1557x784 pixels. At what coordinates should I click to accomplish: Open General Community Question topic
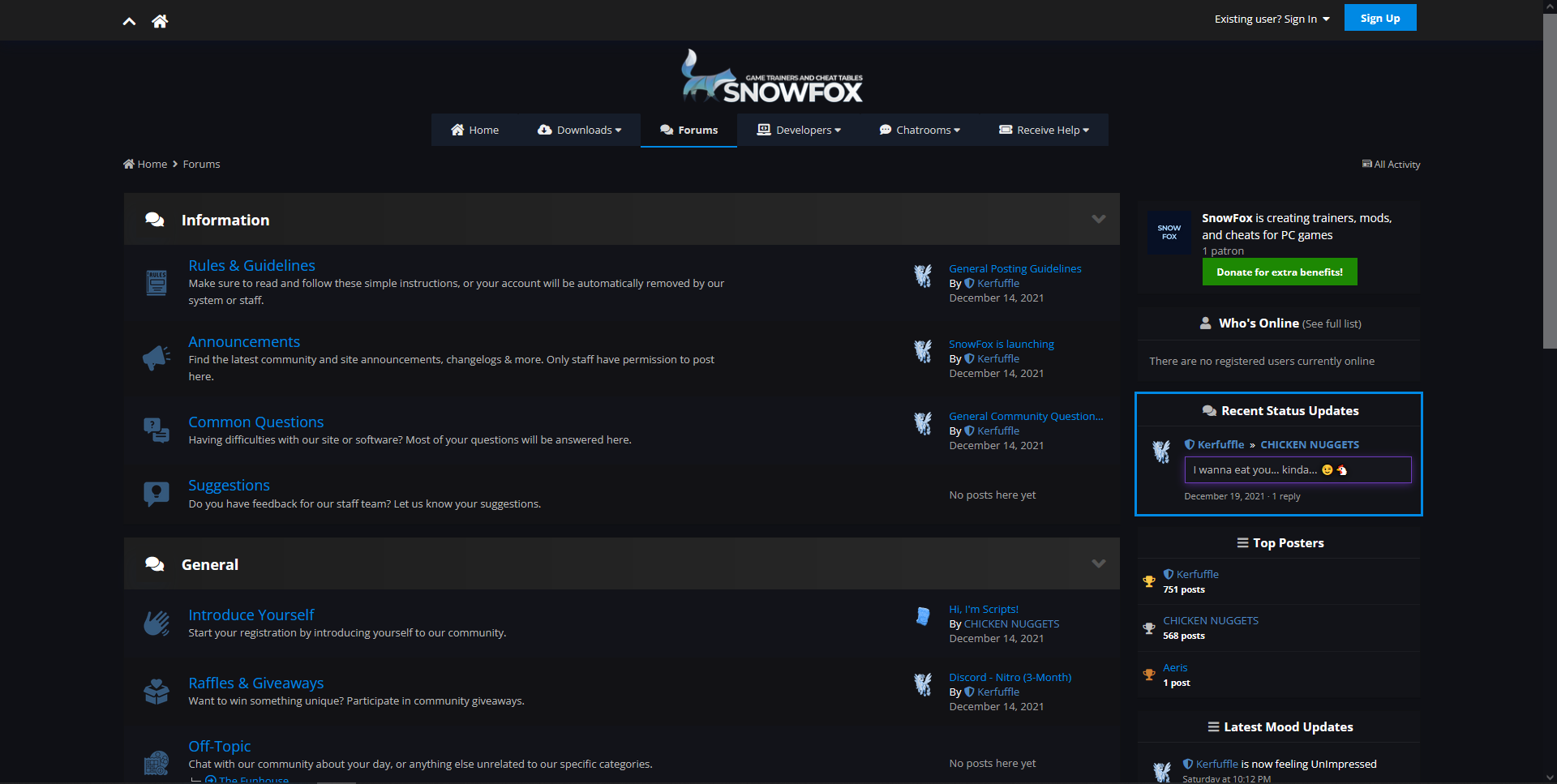(x=1026, y=416)
